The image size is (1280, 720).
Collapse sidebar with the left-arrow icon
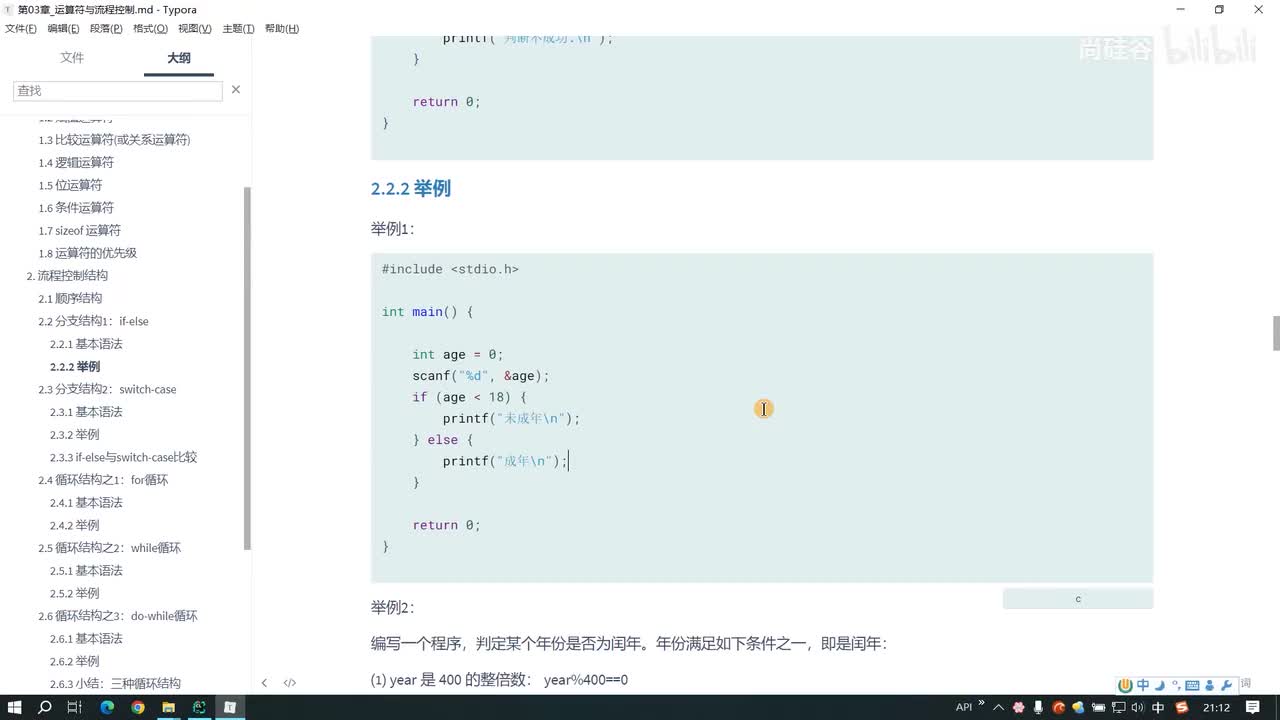click(264, 683)
